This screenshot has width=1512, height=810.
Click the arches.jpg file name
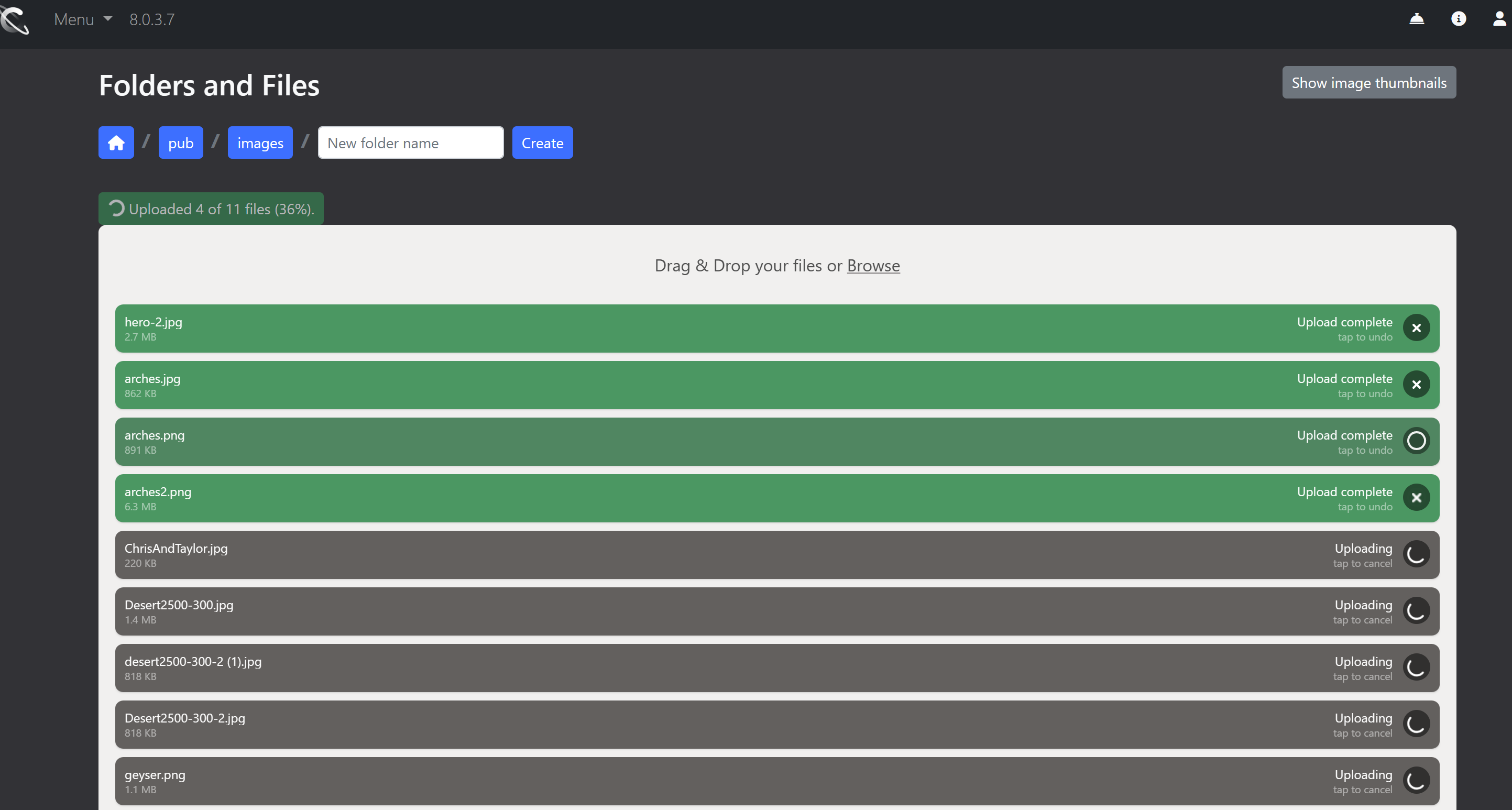point(152,379)
